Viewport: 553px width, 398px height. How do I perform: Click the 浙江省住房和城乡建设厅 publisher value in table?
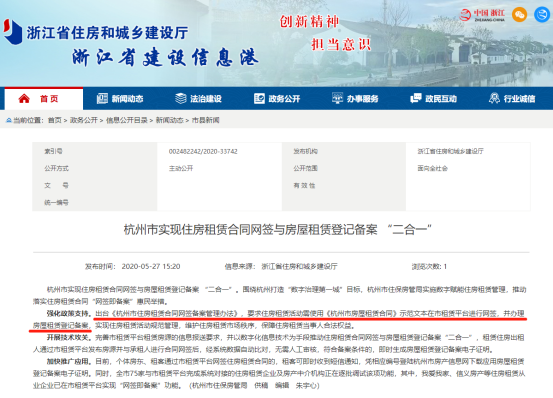(x=450, y=151)
